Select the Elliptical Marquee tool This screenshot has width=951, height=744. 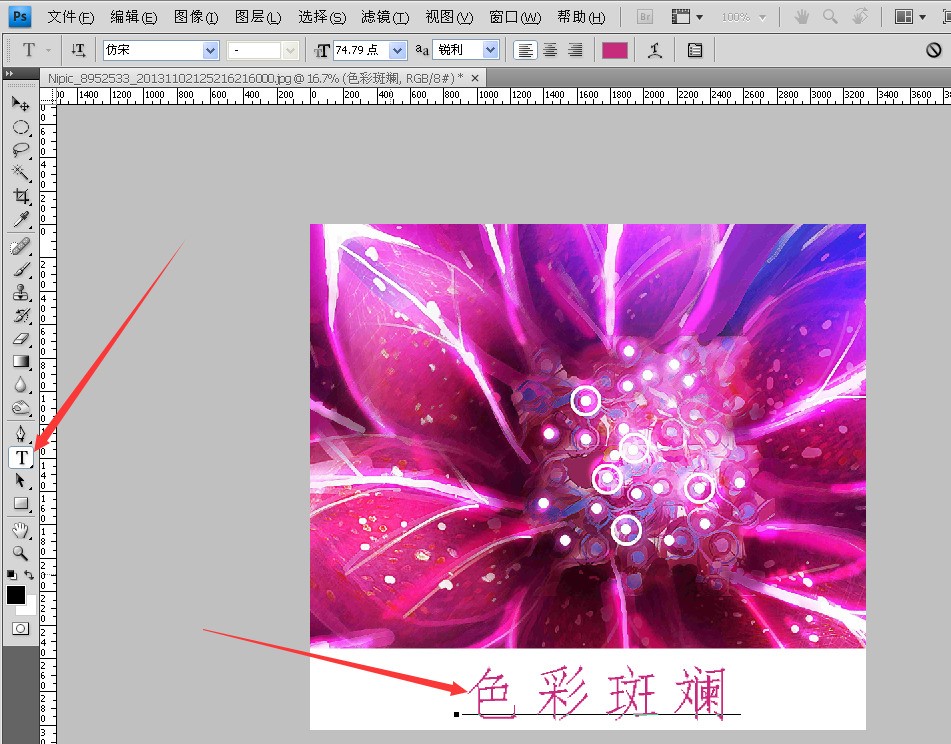point(21,127)
